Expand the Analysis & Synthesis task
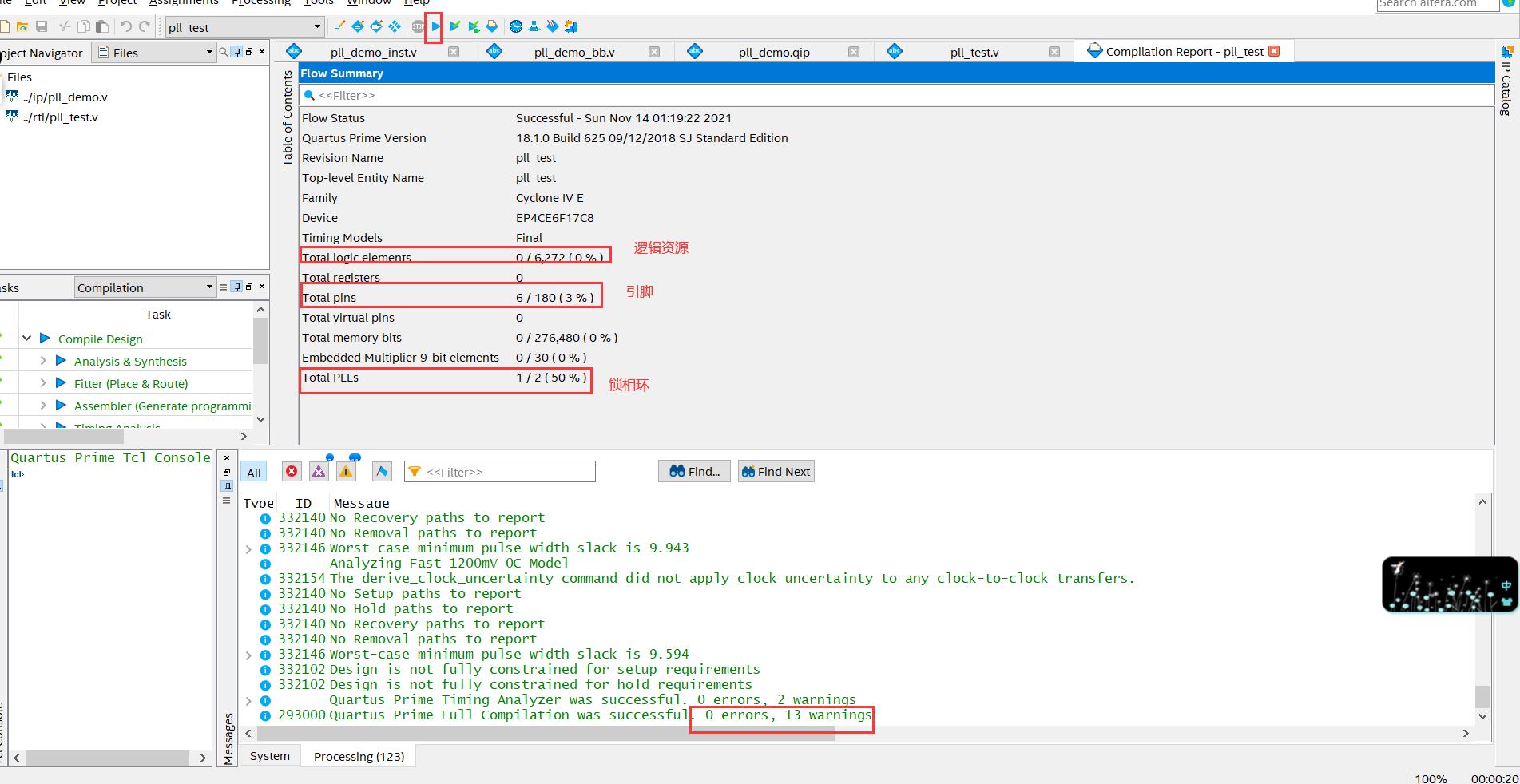The image size is (1520, 784). pyautogui.click(x=43, y=361)
